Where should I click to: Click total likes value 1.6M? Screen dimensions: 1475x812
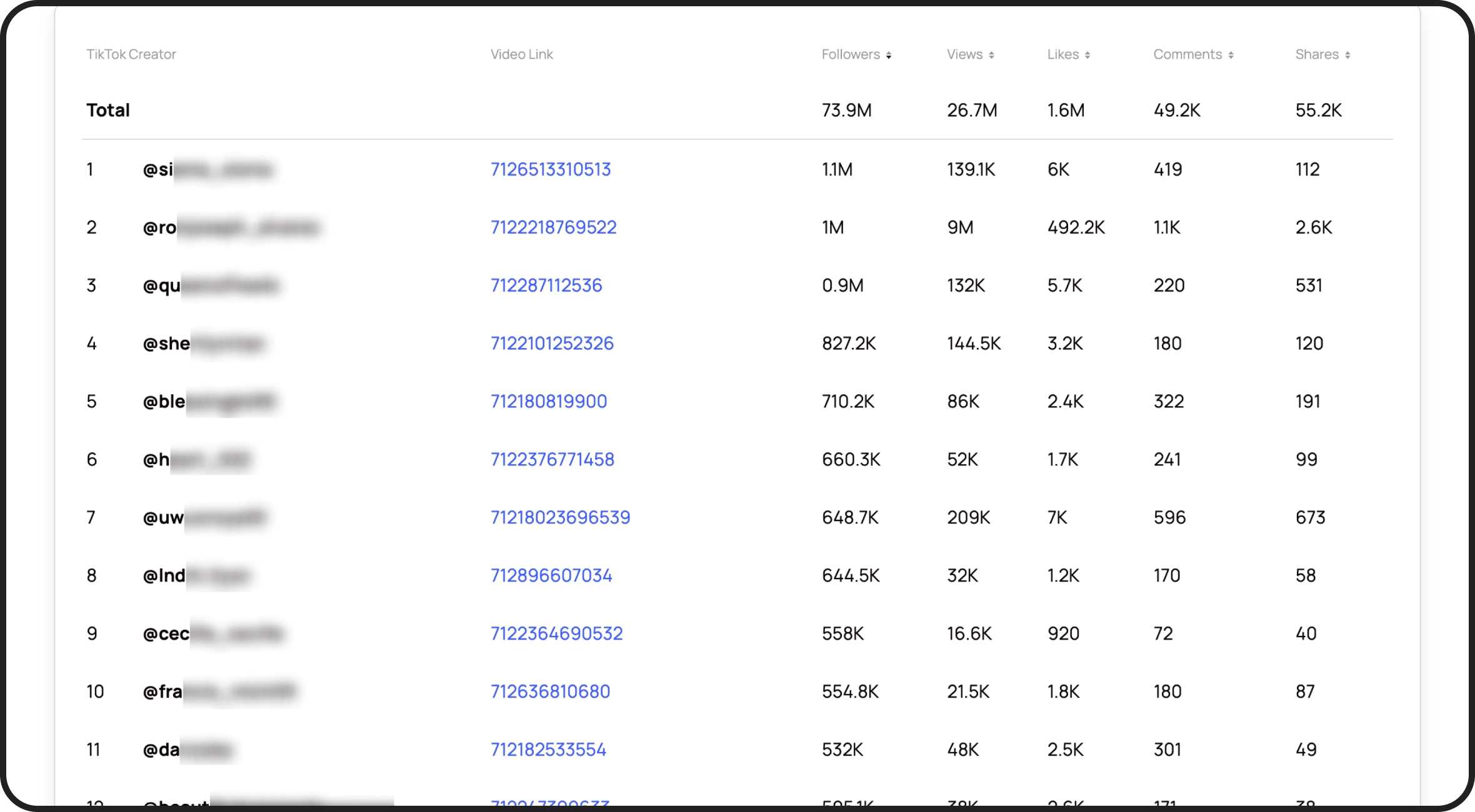point(1066,110)
